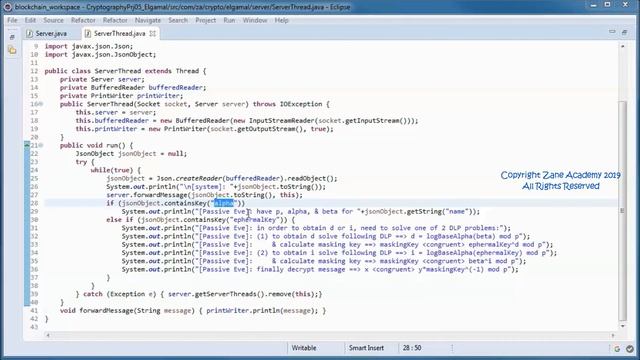
Task: Click the editor vertical scrollbar thumb
Action: (x=622, y=210)
